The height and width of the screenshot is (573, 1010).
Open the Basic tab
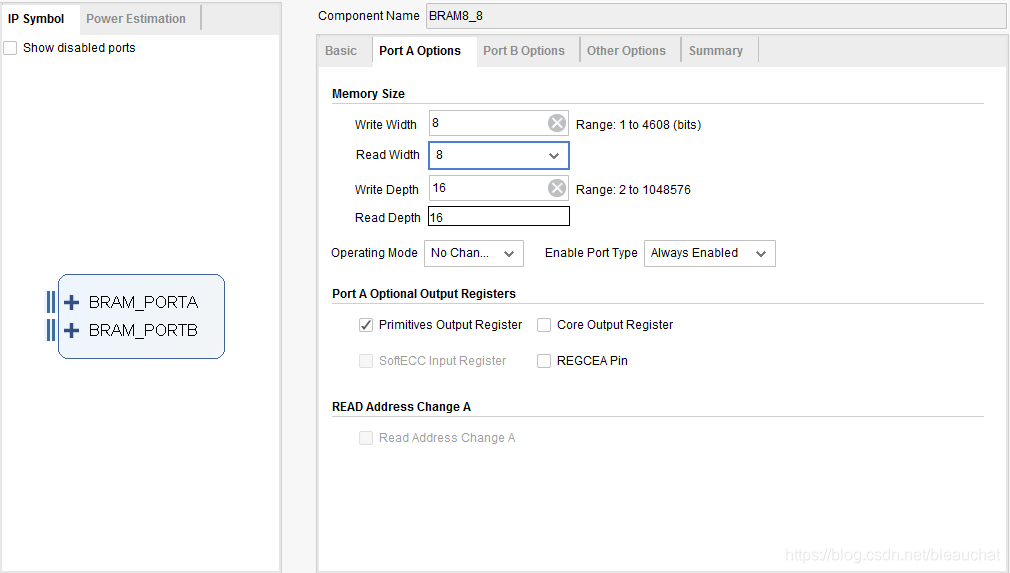[341, 51]
